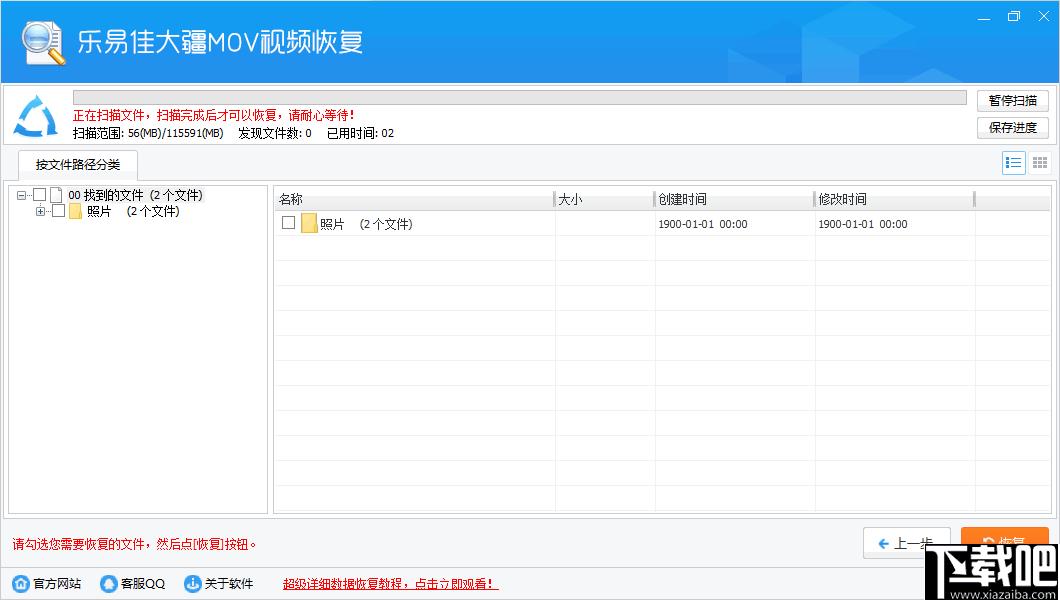This screenshot has width=1060, height=600.
Task: Switch to list view icon
Action: coord(1013,163)
